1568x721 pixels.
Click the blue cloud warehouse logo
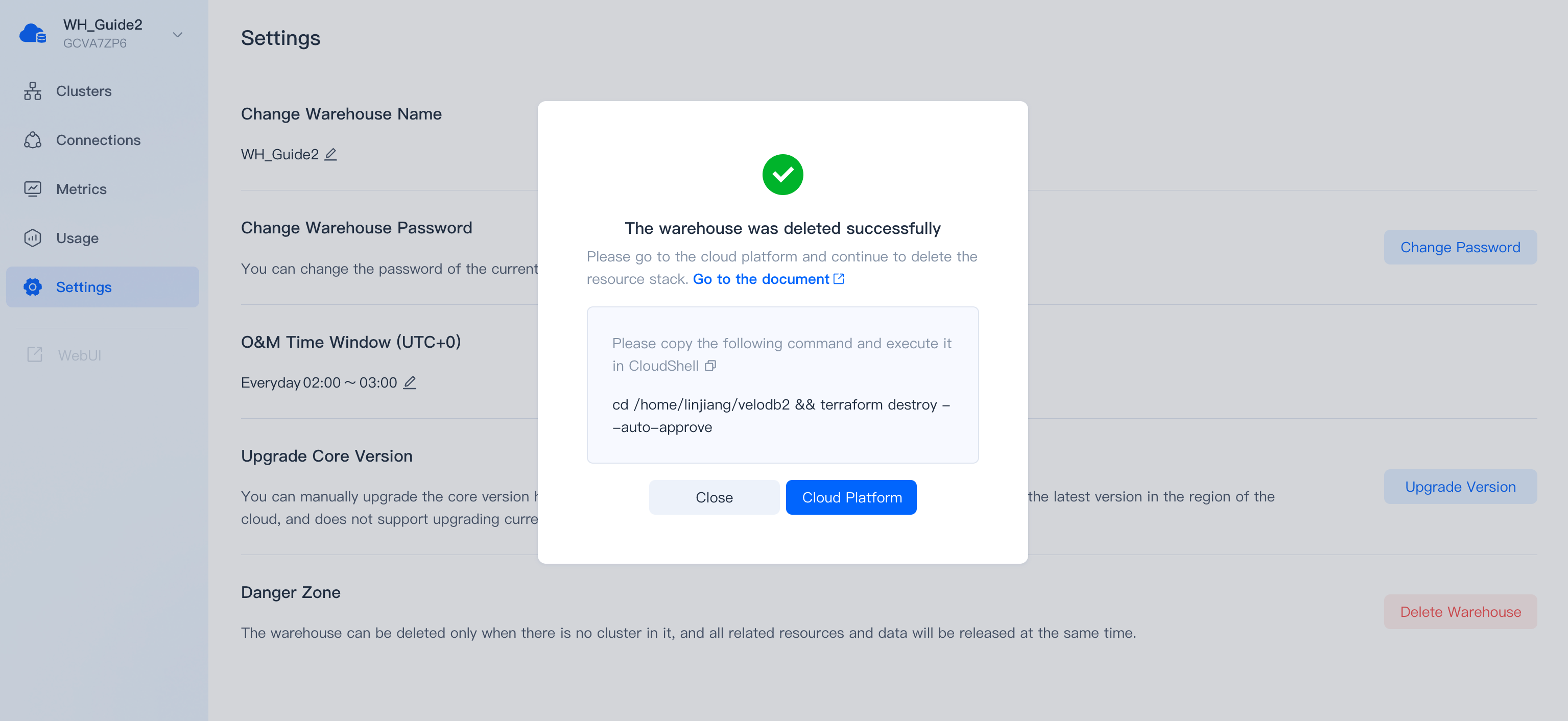(x=33, y=34)
